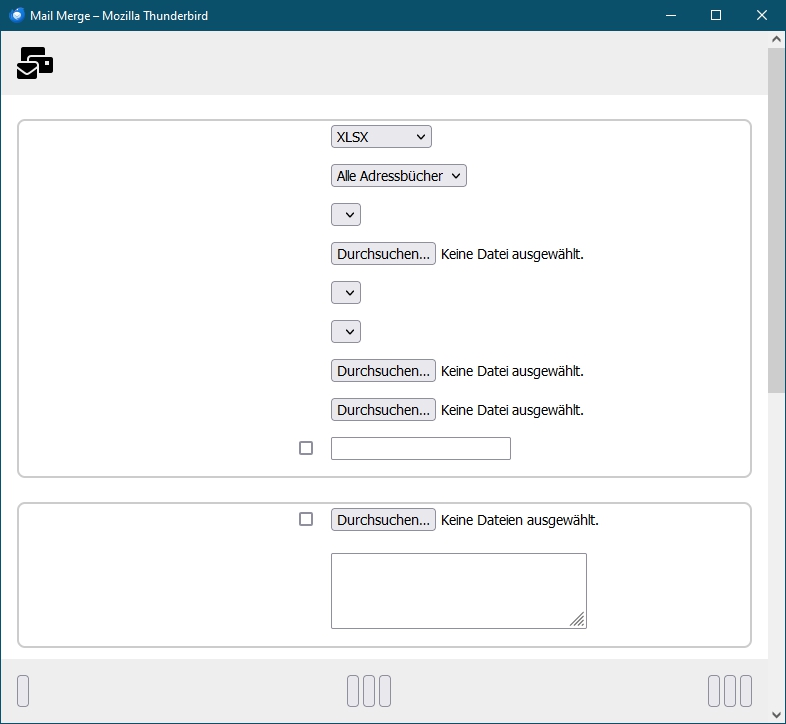786x724 pixels.
Task: Grab the text area's resize handle
Action: click(x=577, y=620)
